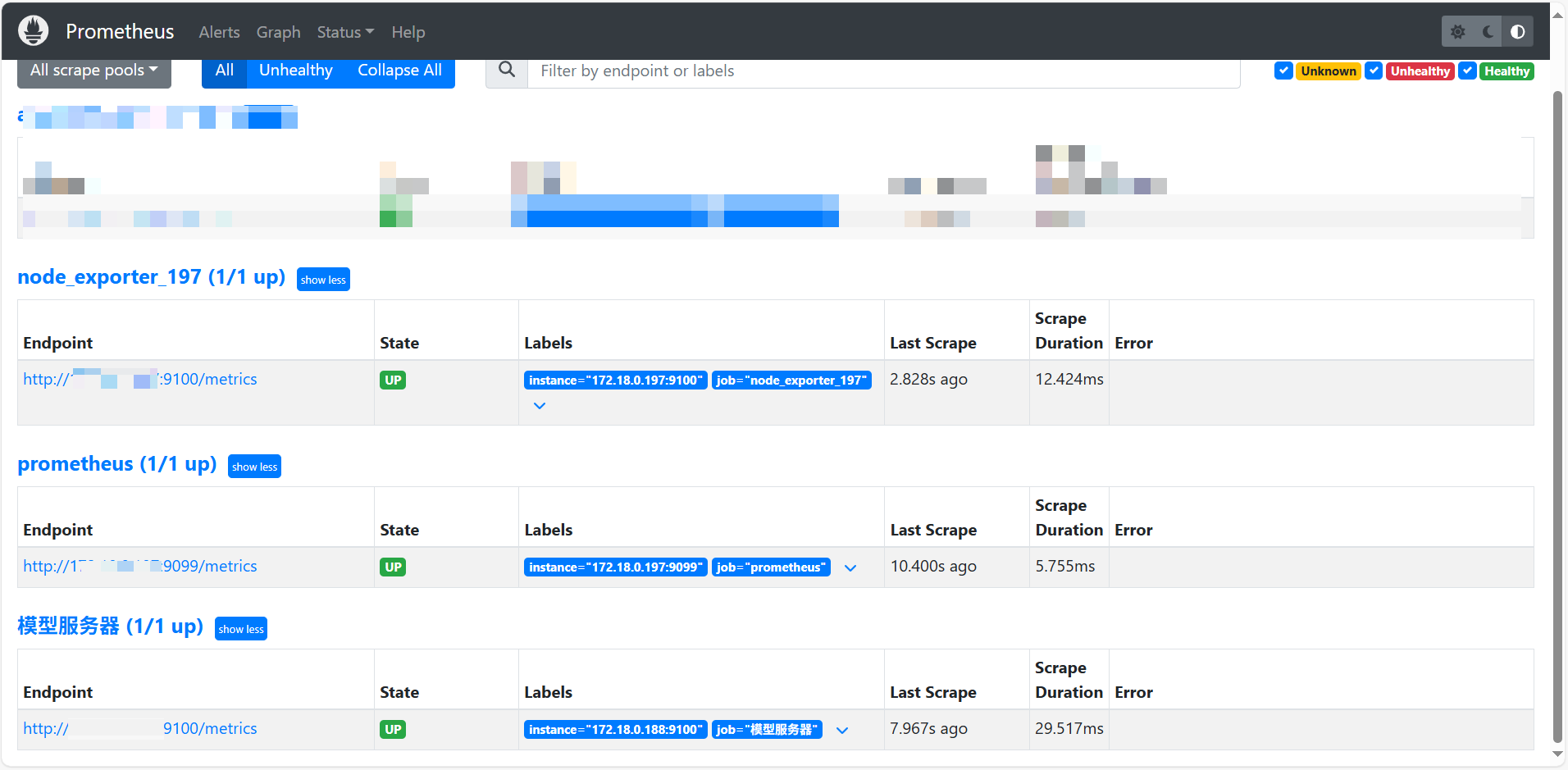
Task: Click the search magnifier icon
Action: click(507, 71)
